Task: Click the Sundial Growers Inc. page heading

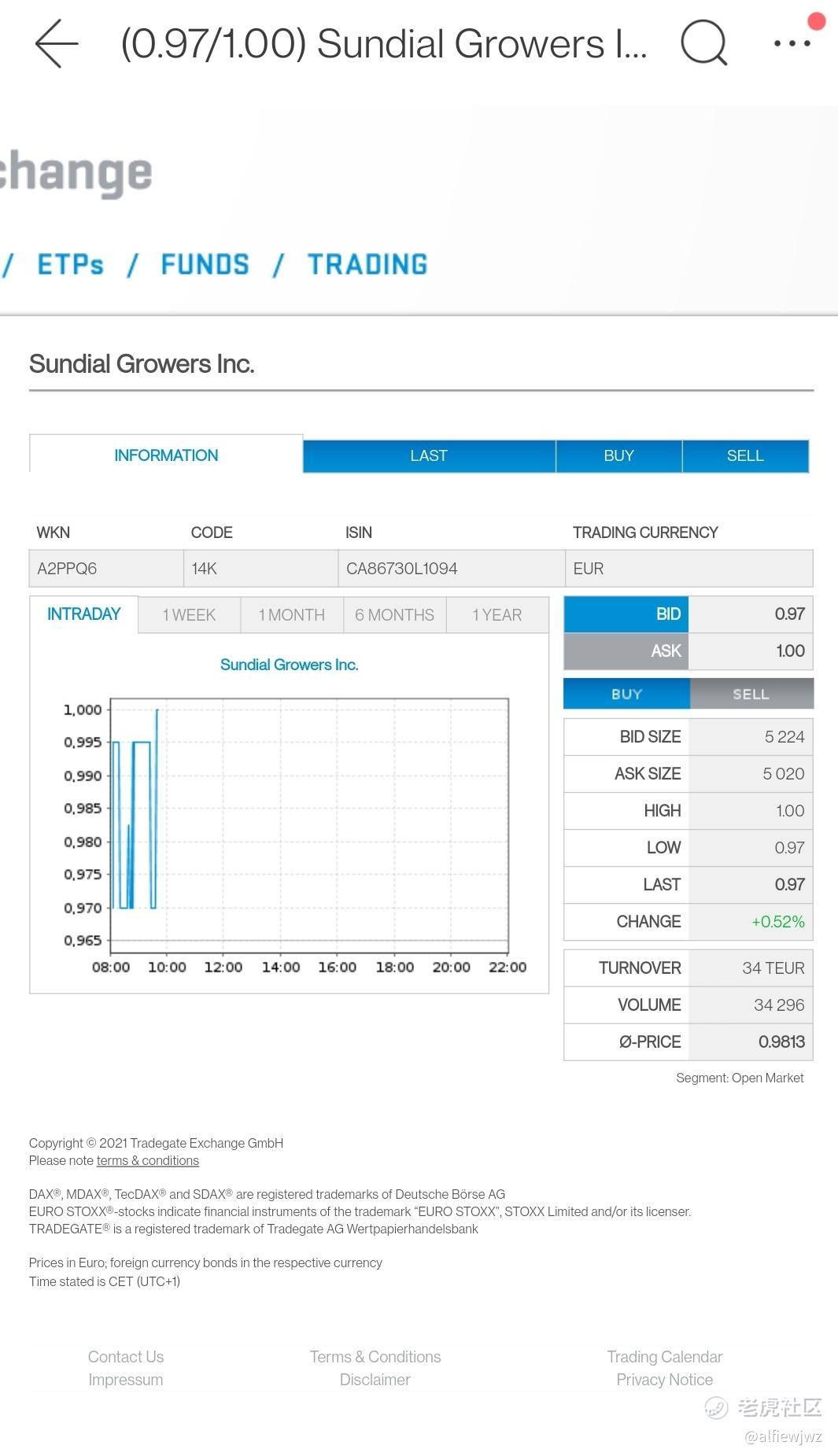Action: tap(142, 363)
